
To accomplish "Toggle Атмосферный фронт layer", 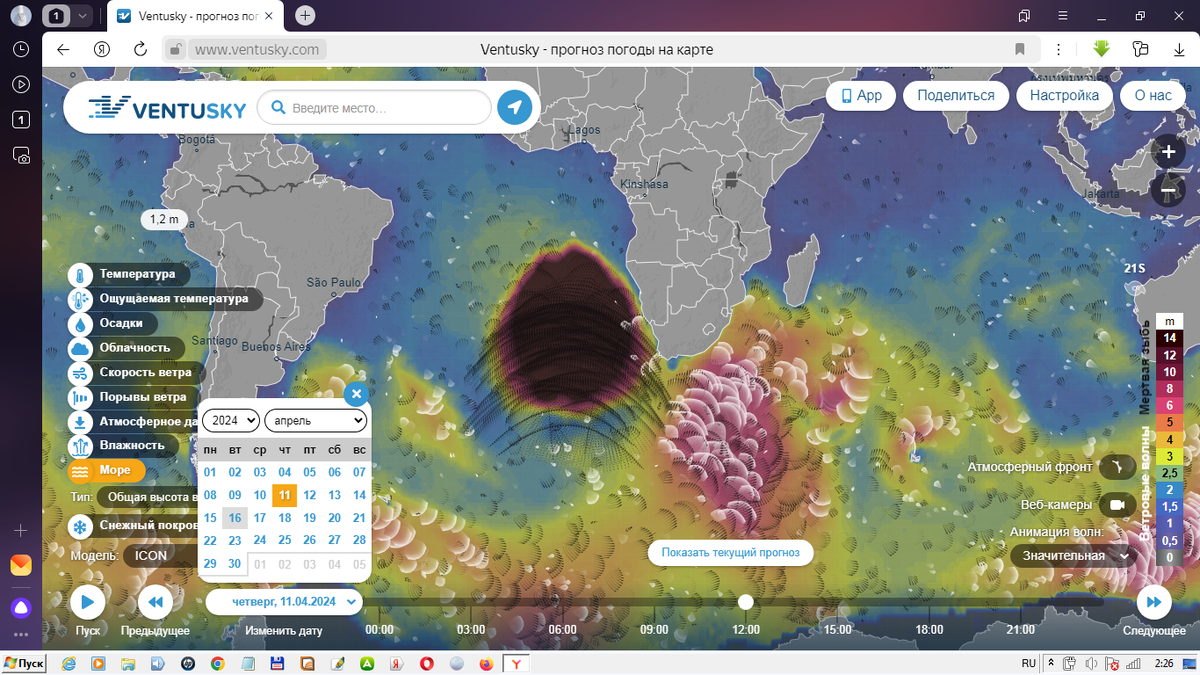I will (x=1117, y=467).
